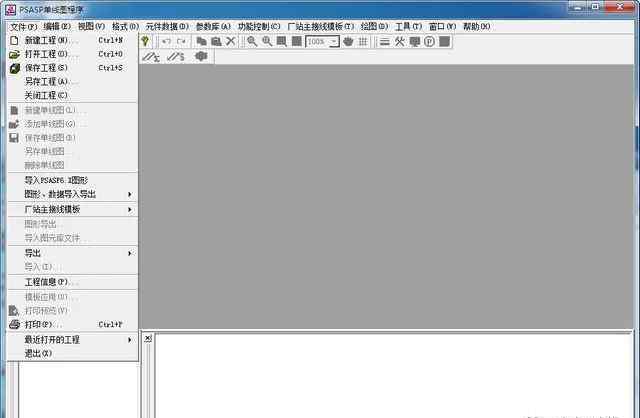Choose 打印(P) with printer icon
The height and width of the screenshot is (418, 640).
coord(73,325)
